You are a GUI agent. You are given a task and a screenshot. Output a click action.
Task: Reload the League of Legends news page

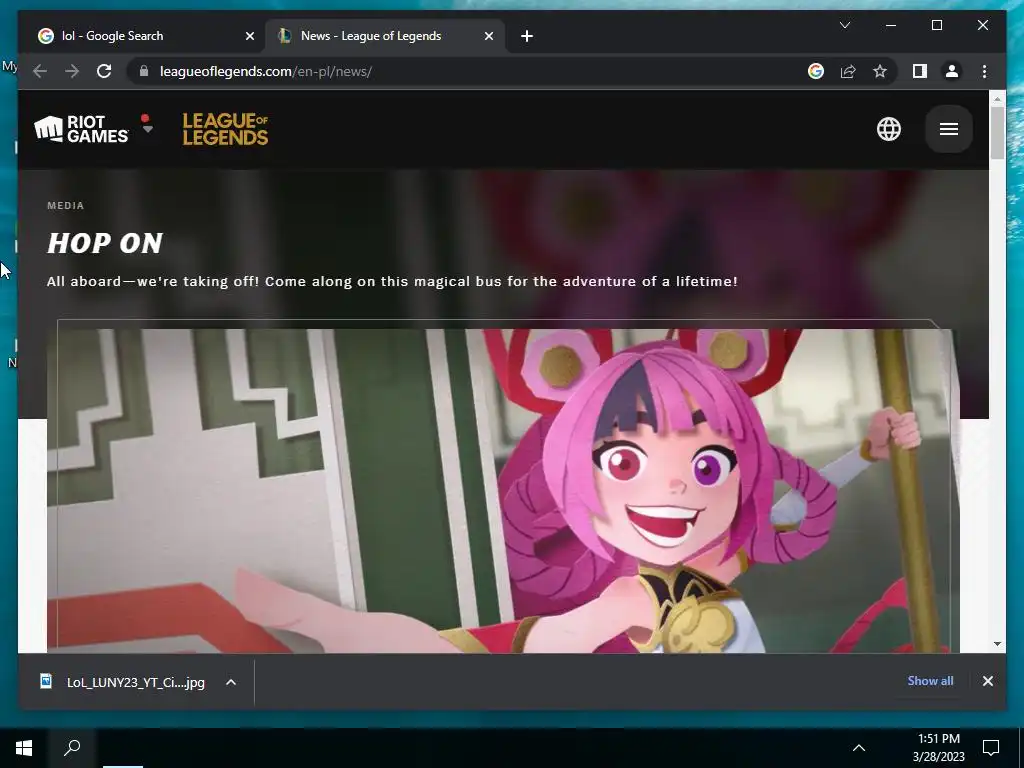[x=104, y=71]
